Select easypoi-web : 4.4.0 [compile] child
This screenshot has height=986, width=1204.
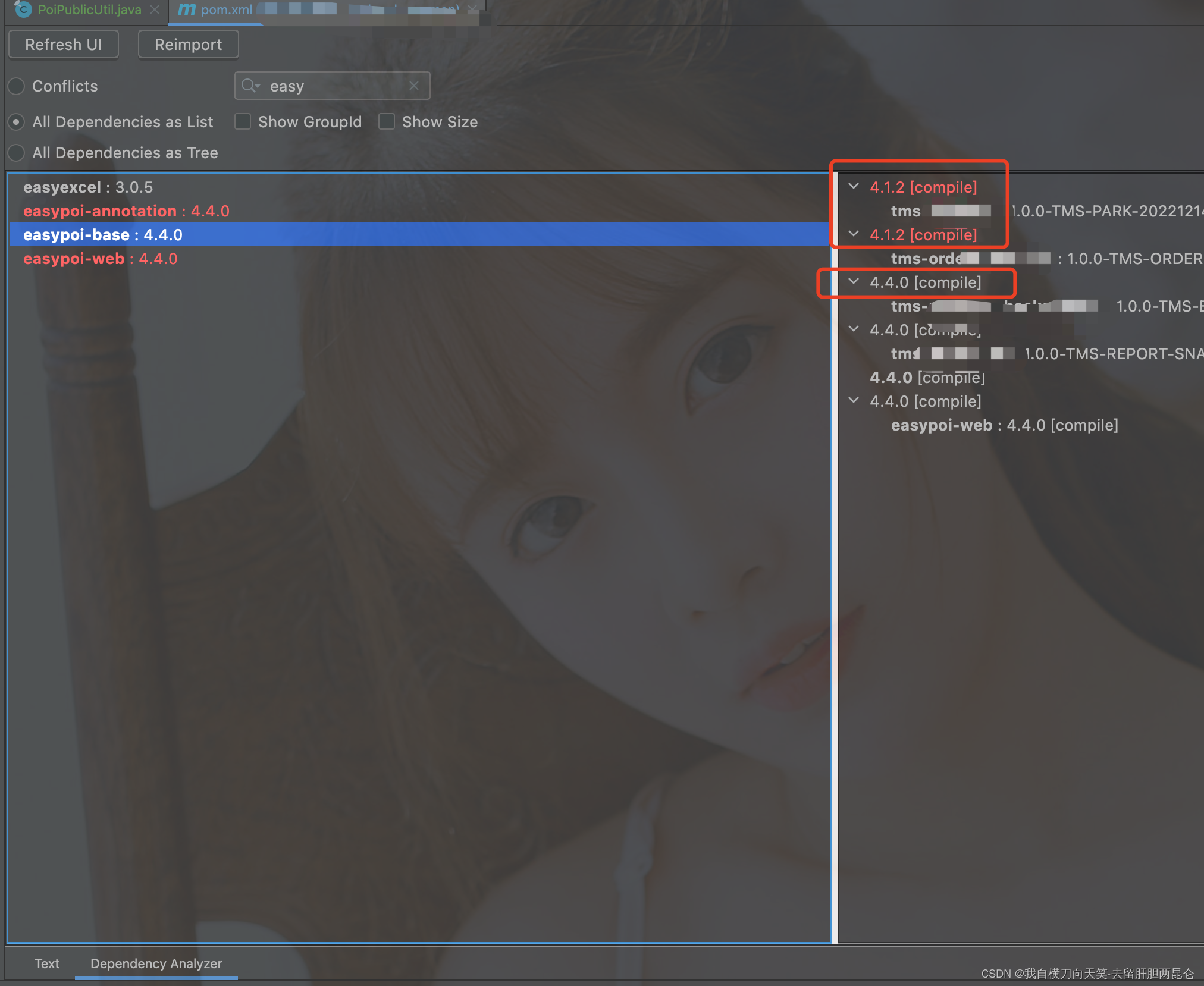(1004, 425)
